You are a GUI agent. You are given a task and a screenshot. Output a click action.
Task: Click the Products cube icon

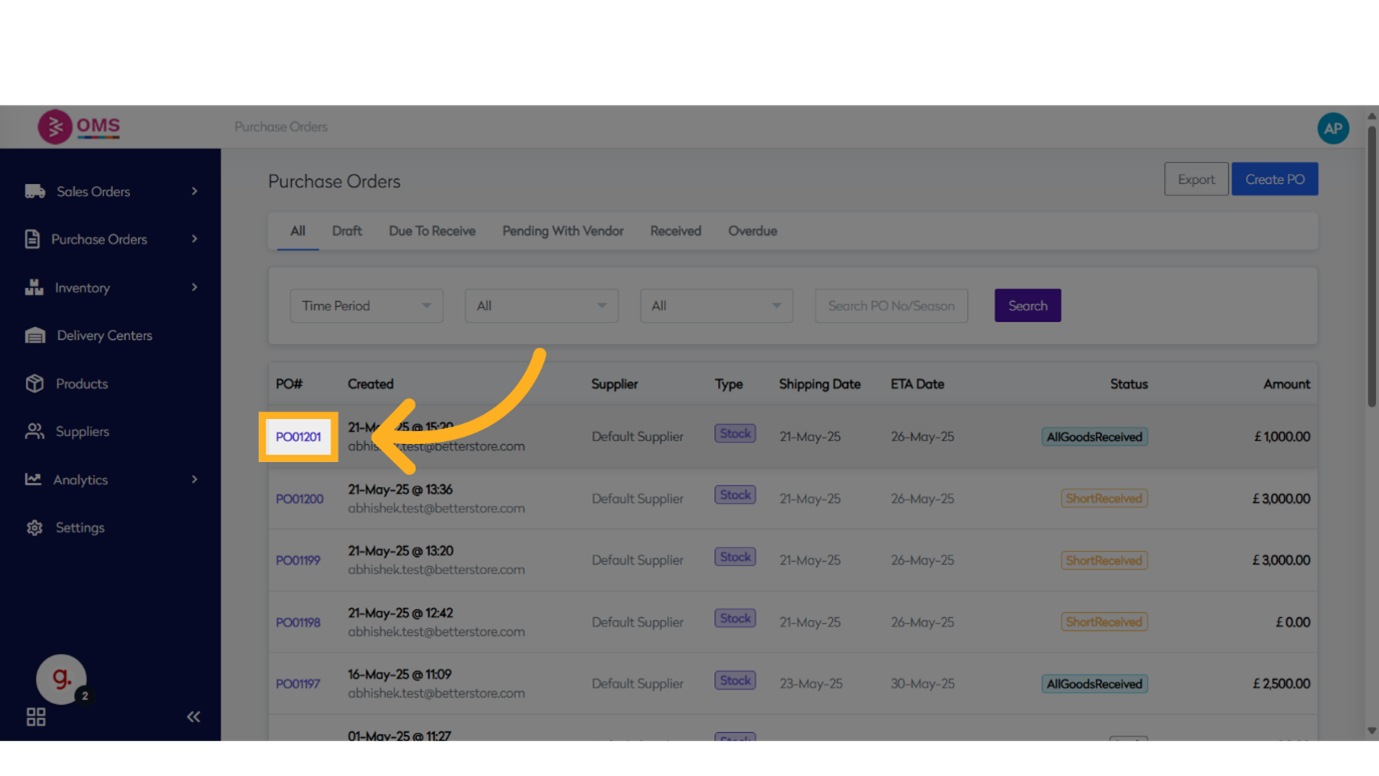click(35, 384)
